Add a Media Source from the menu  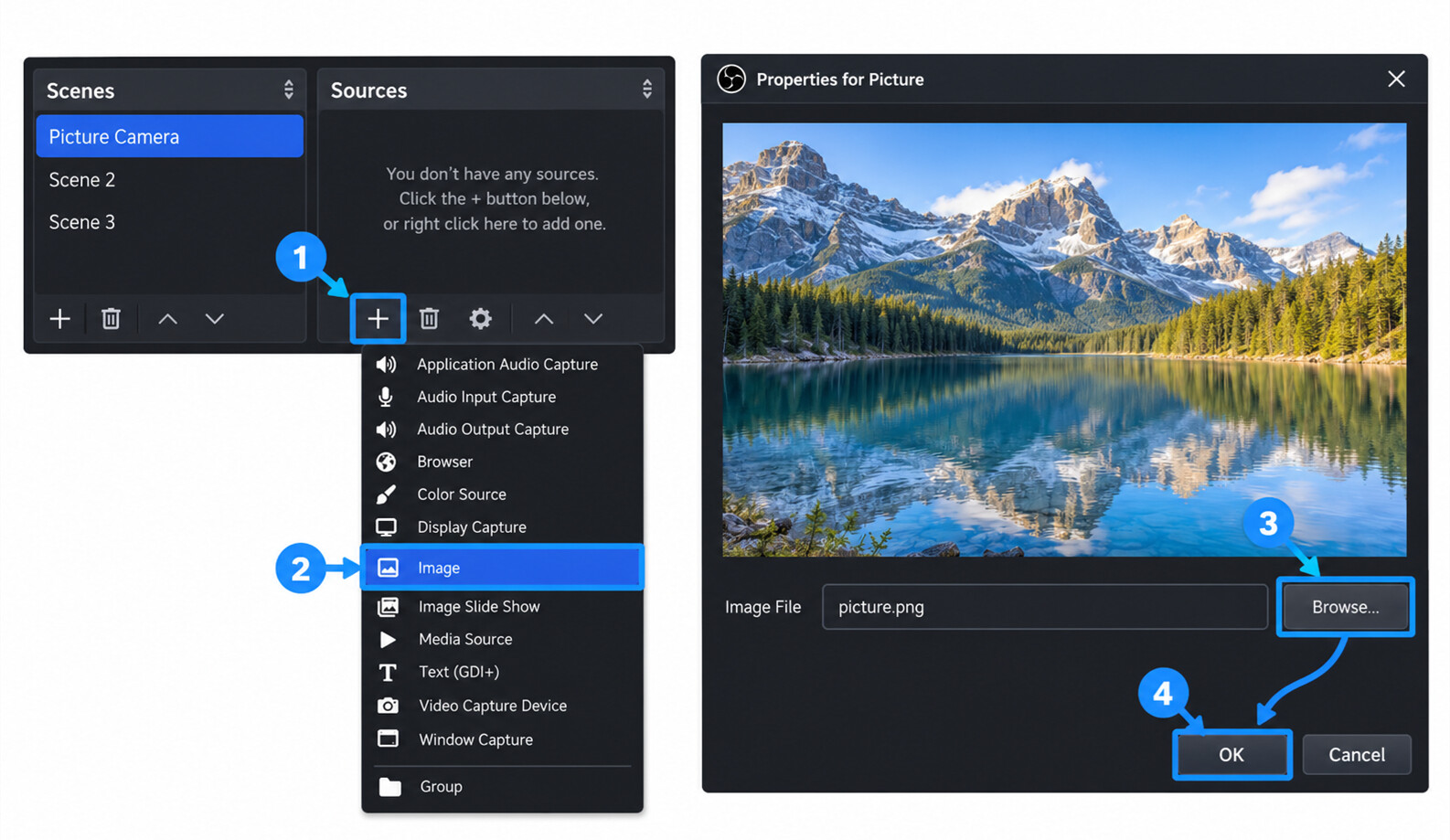(502, 639)
